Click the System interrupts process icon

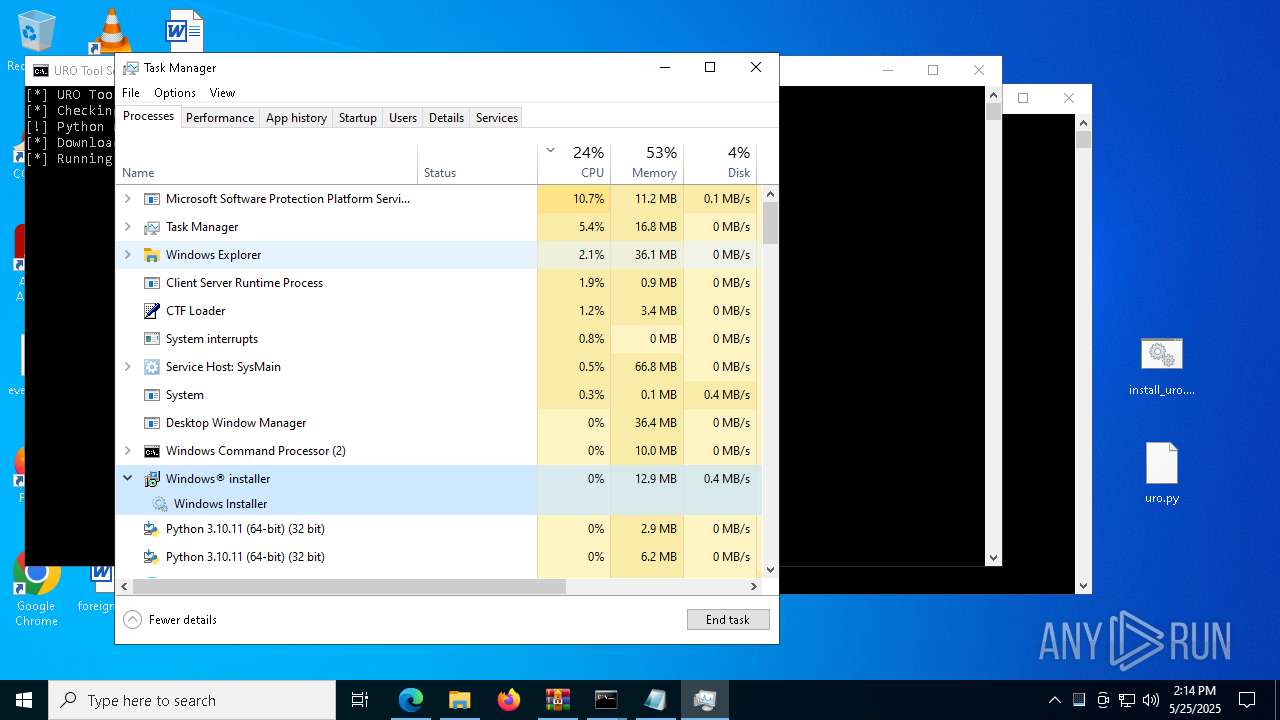tap(152, 339)
